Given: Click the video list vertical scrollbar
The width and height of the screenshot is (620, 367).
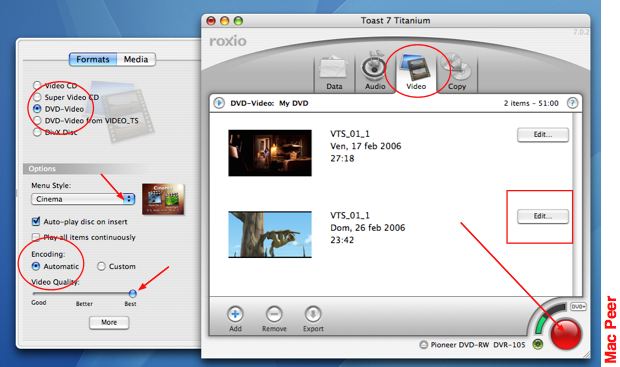Looking at the screenshot, I should 577,204.
